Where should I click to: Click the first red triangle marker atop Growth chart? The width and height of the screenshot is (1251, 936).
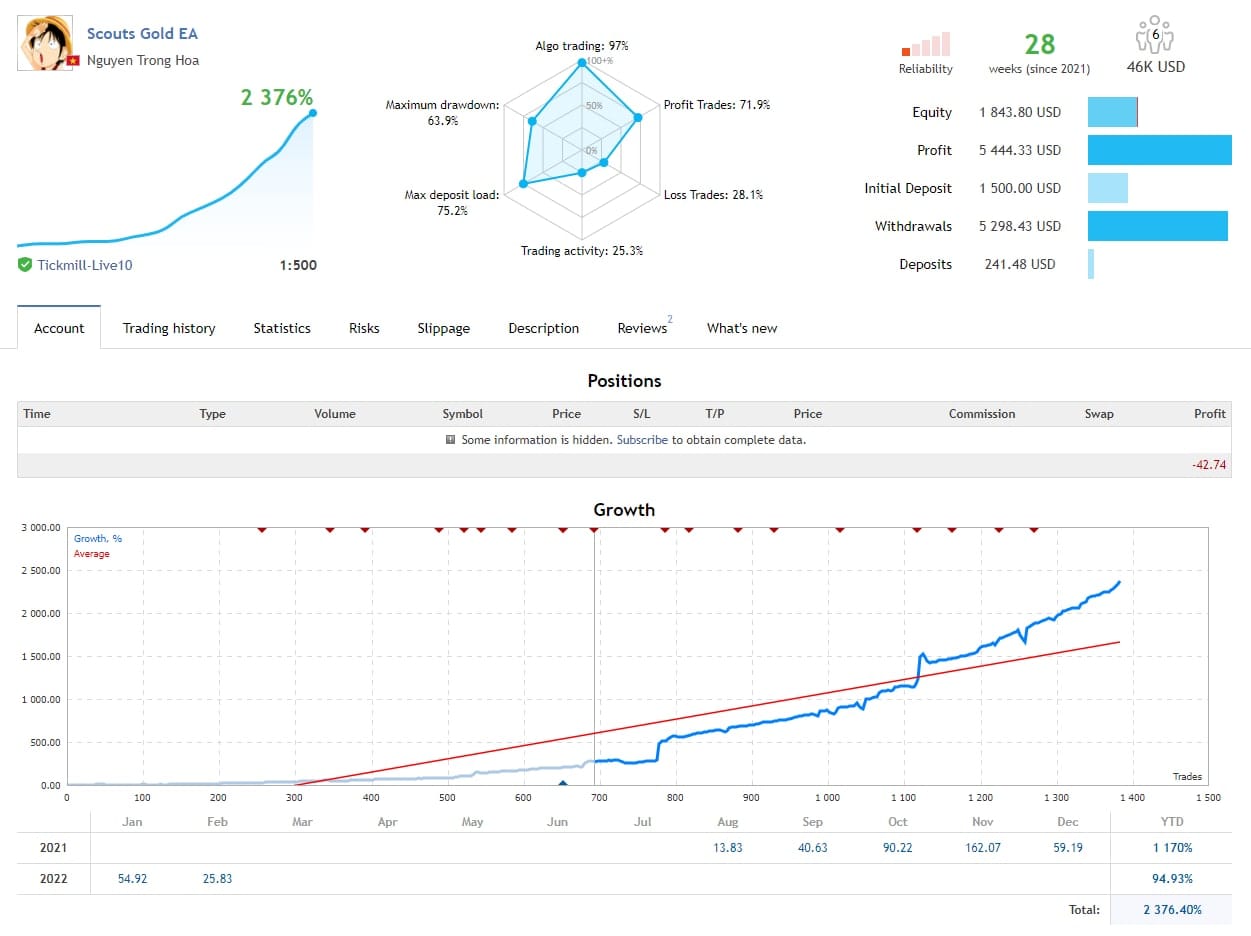click(x=262, y=530)
